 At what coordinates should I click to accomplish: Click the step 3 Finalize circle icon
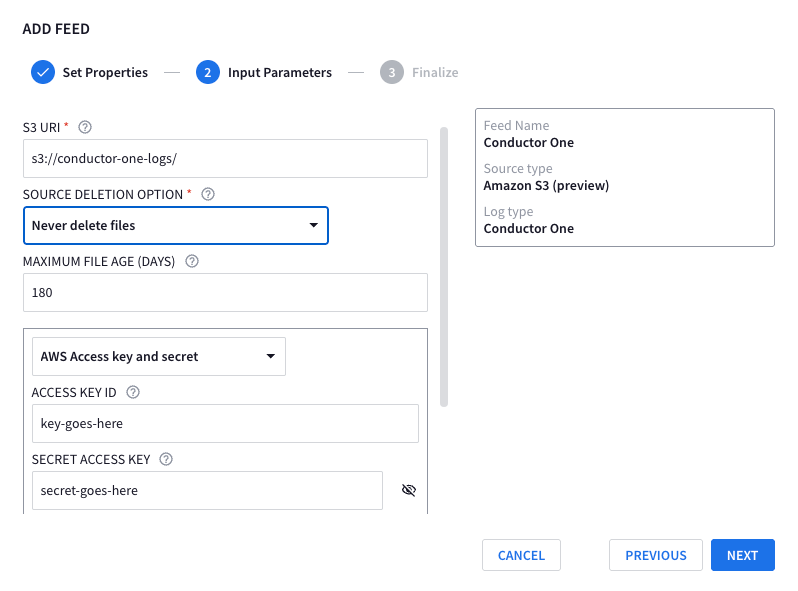[x=392, y=72]
